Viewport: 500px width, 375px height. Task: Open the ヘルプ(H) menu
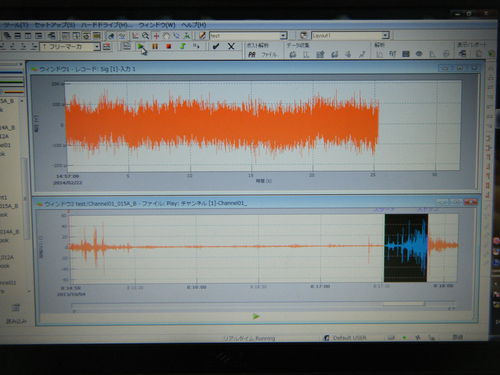pyautogui.click(x=194, y=25)
